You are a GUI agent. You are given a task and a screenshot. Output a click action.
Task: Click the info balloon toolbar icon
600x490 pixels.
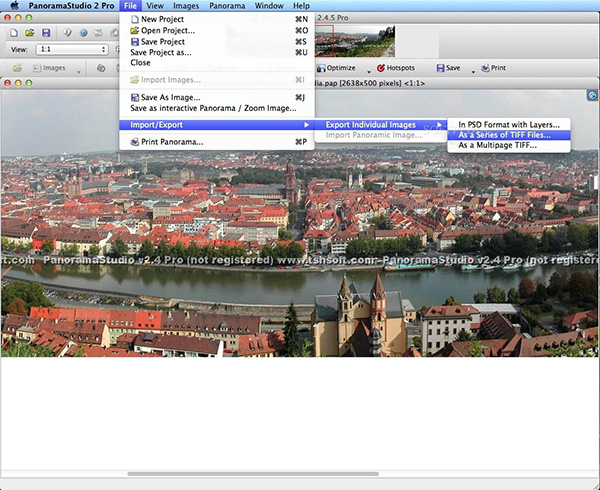(68, 33)
